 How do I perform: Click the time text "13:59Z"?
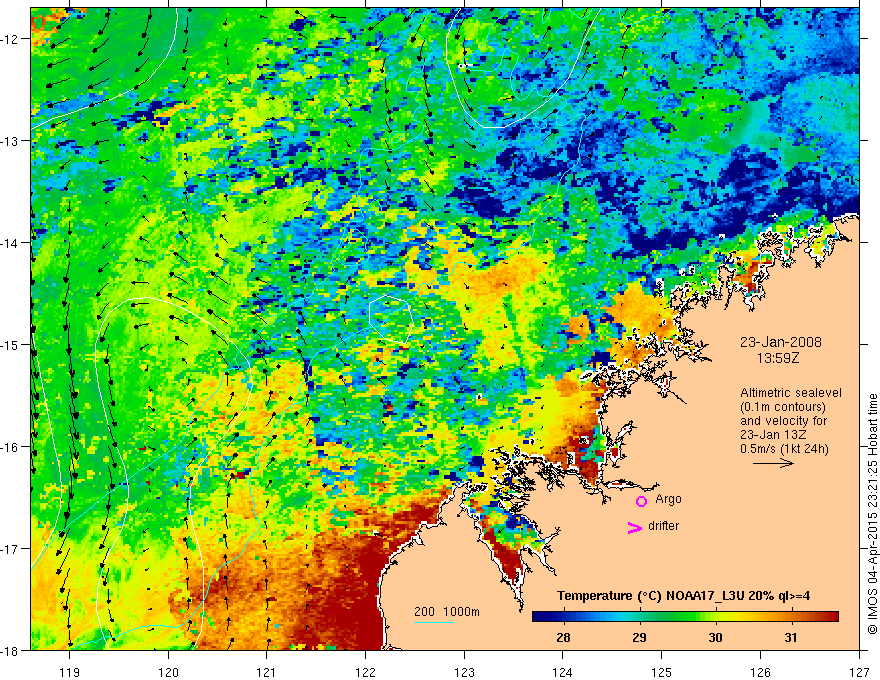[778, 358]
